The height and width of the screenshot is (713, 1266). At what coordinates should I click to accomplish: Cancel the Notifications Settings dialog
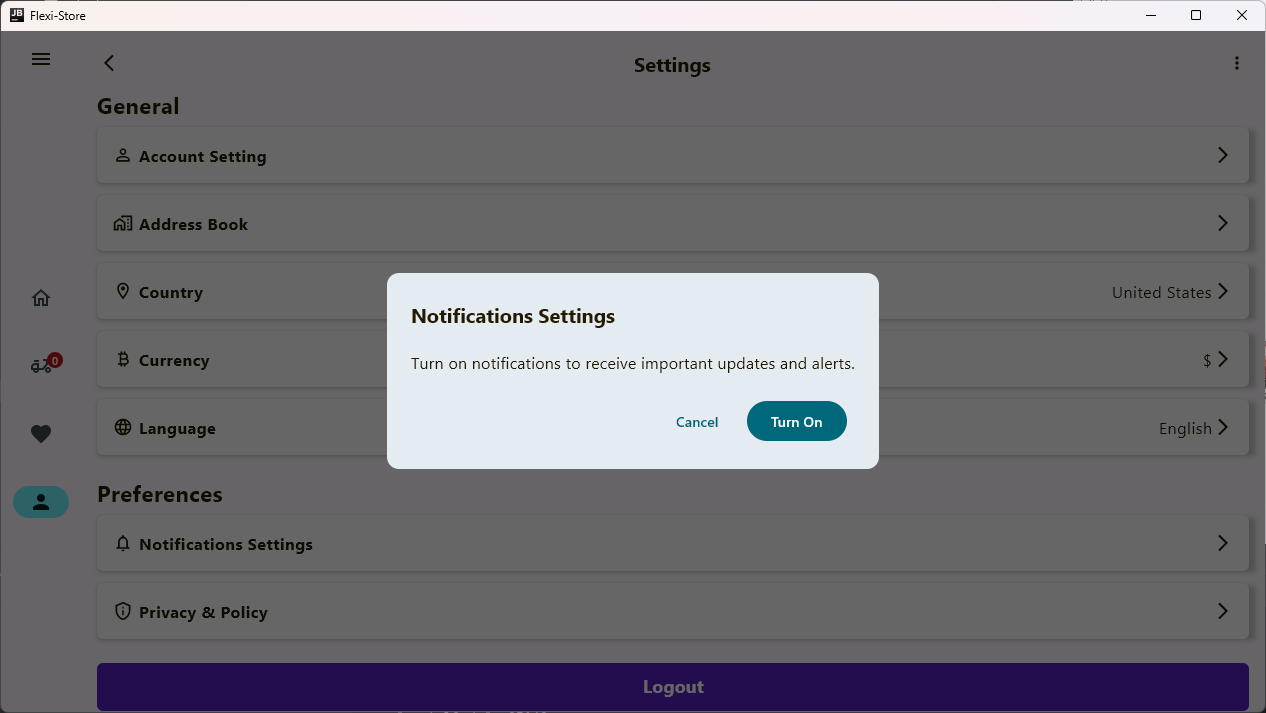coord(697,422)
